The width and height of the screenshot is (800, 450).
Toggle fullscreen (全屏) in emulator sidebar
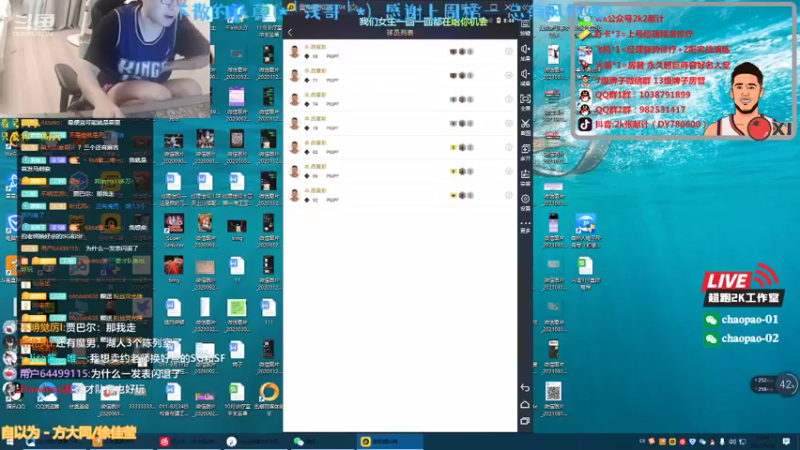coord(525,102)
